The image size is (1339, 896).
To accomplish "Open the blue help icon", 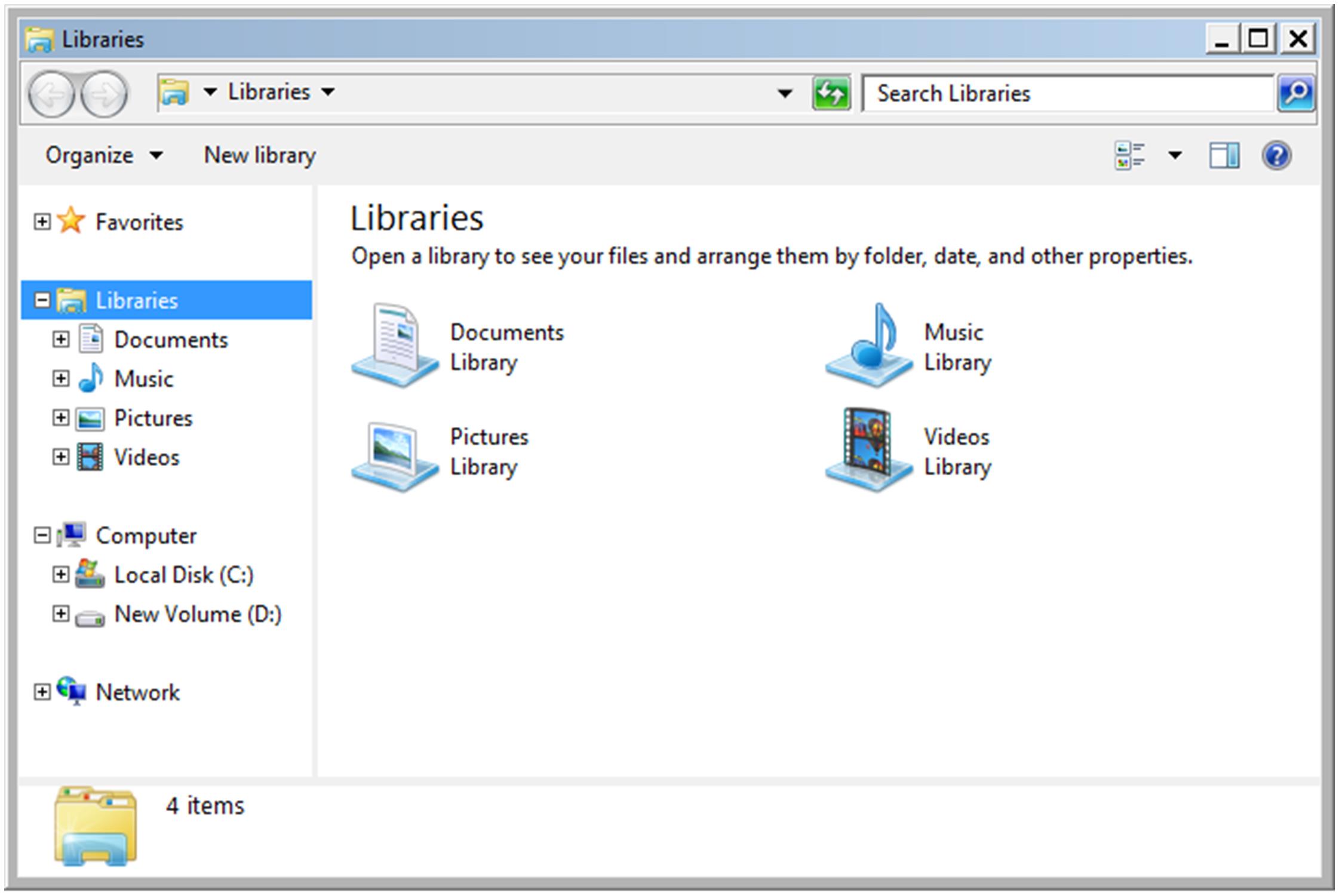I will pyautogui.click(x=1276, y=156).
